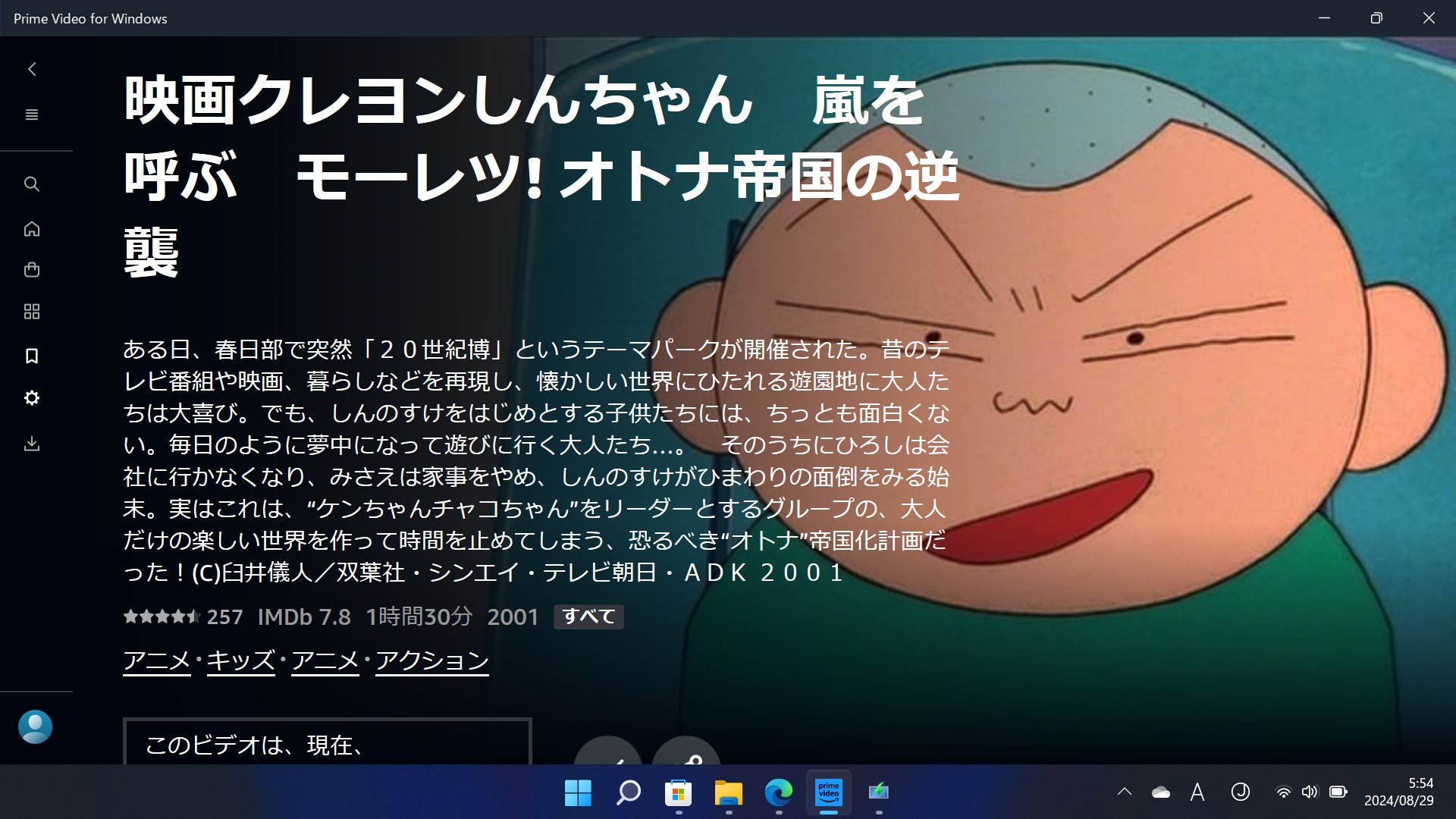Show hidden icons tray chevron
This screenshot has height=819, width=1456.
(1125, 792)
